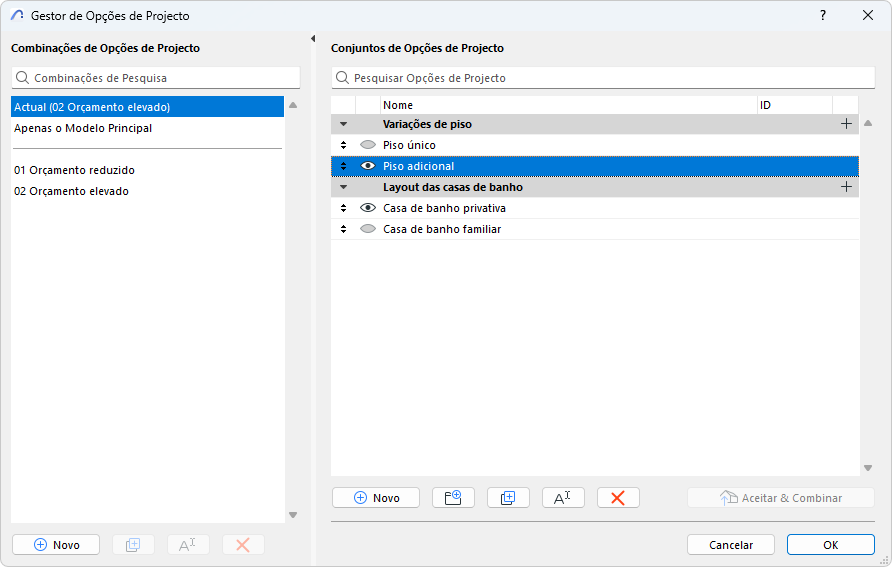The width and height of the screenshot is (892, 567).
Task: Click the new option set folder icon
Action: pos(453,498)
